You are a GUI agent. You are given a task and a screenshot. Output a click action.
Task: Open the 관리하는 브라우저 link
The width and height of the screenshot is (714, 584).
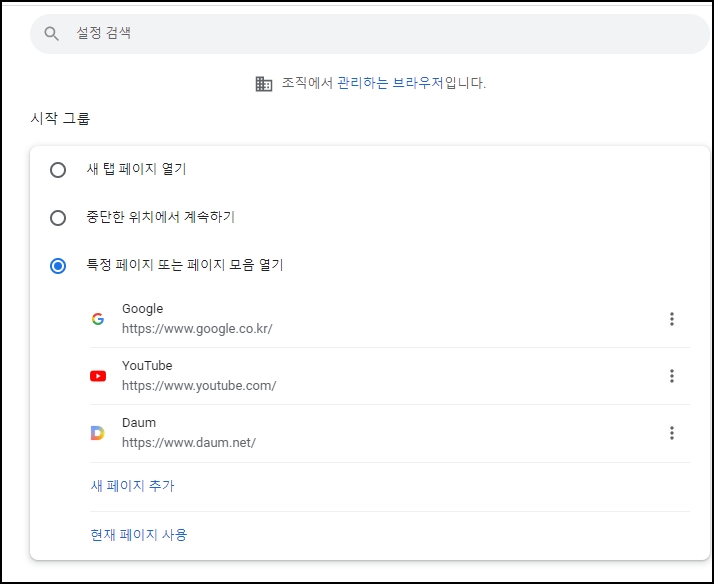390,83
